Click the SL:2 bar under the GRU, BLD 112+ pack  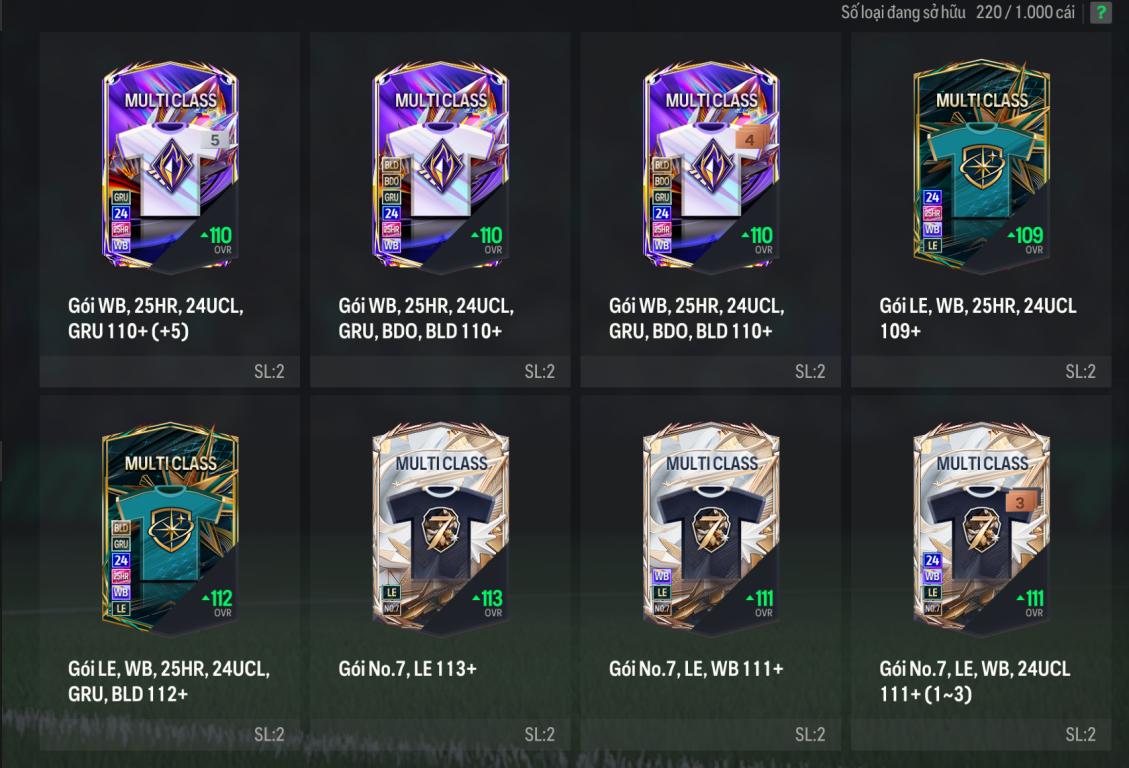pos(170,734)
